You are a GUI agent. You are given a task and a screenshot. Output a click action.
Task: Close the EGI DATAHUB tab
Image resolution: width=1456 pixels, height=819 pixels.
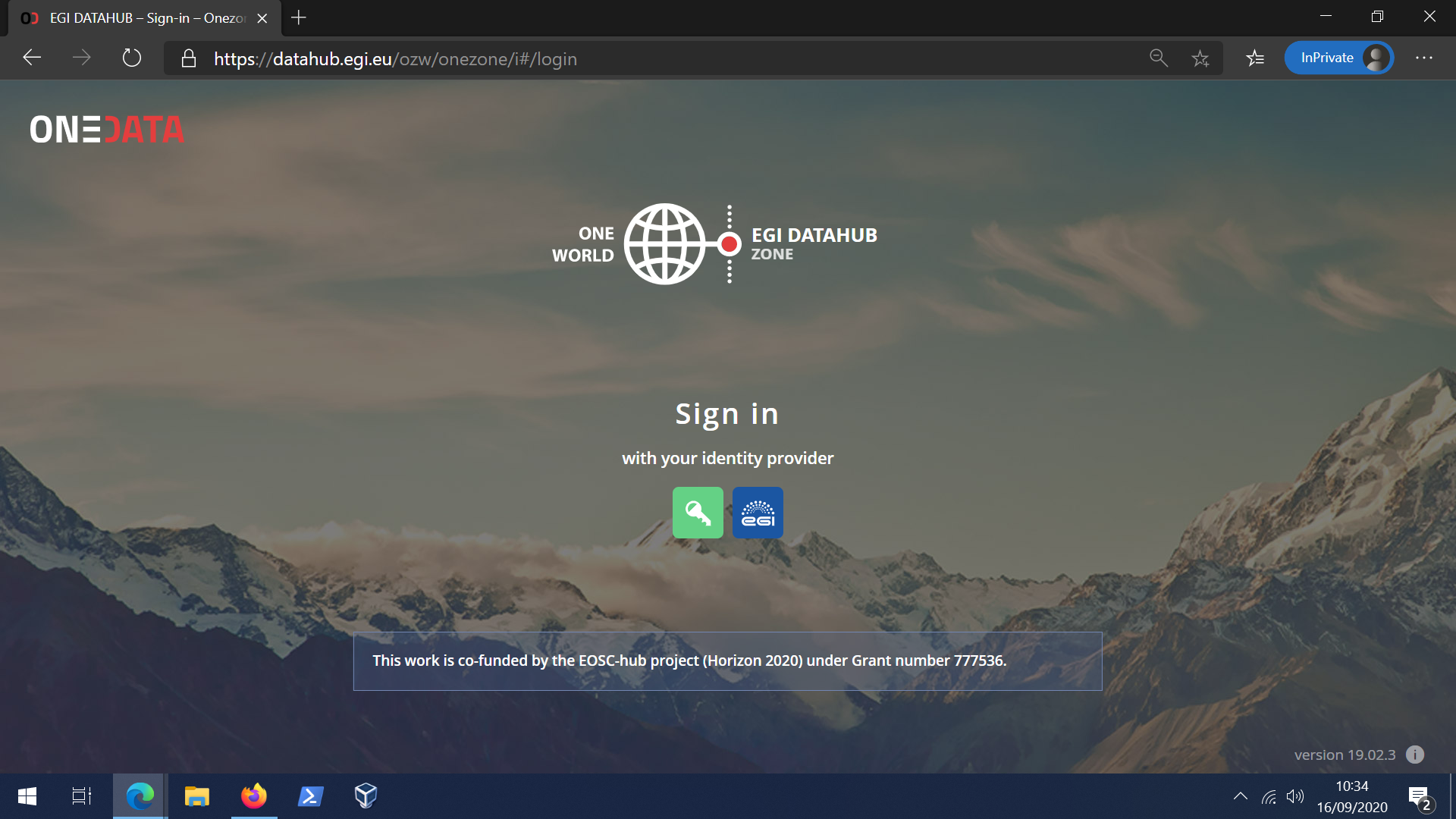(262, 18)
